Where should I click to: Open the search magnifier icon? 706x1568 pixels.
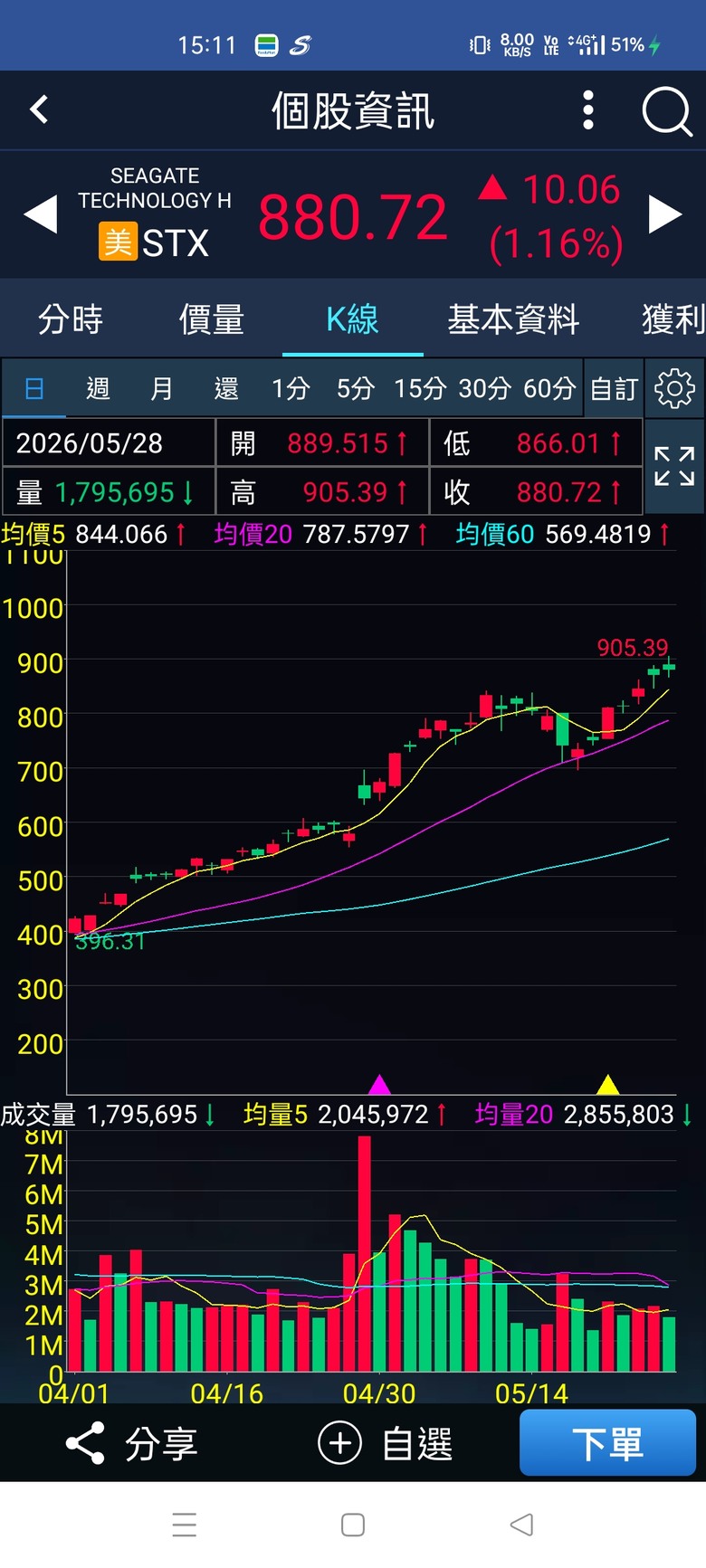point(667,111)
